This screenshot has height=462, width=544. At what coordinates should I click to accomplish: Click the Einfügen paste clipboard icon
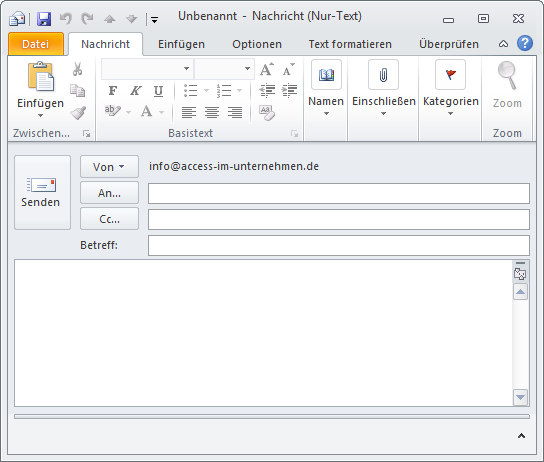coord(41,77)
